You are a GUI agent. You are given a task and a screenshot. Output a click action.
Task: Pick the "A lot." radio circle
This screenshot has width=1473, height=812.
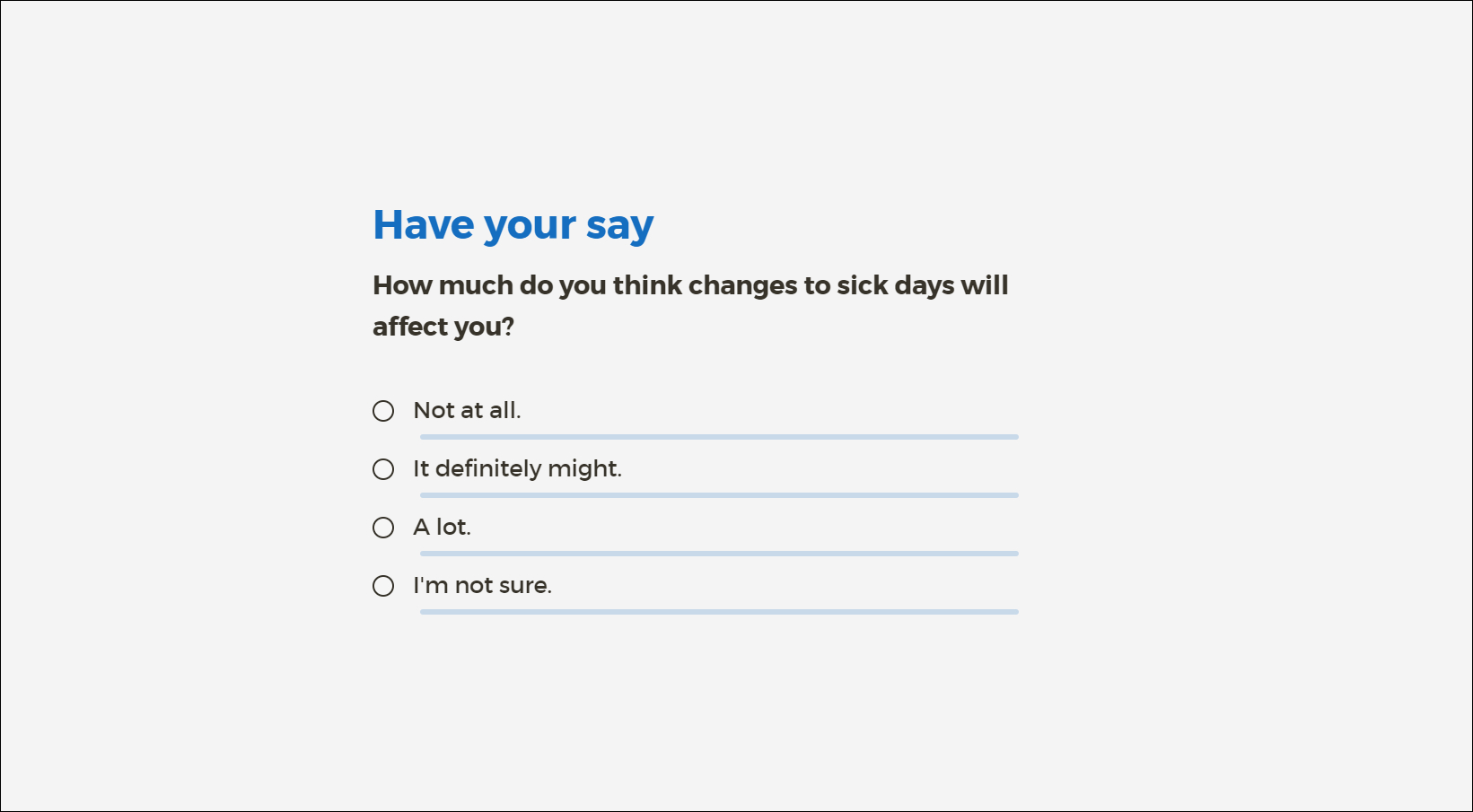click(383, 528)
